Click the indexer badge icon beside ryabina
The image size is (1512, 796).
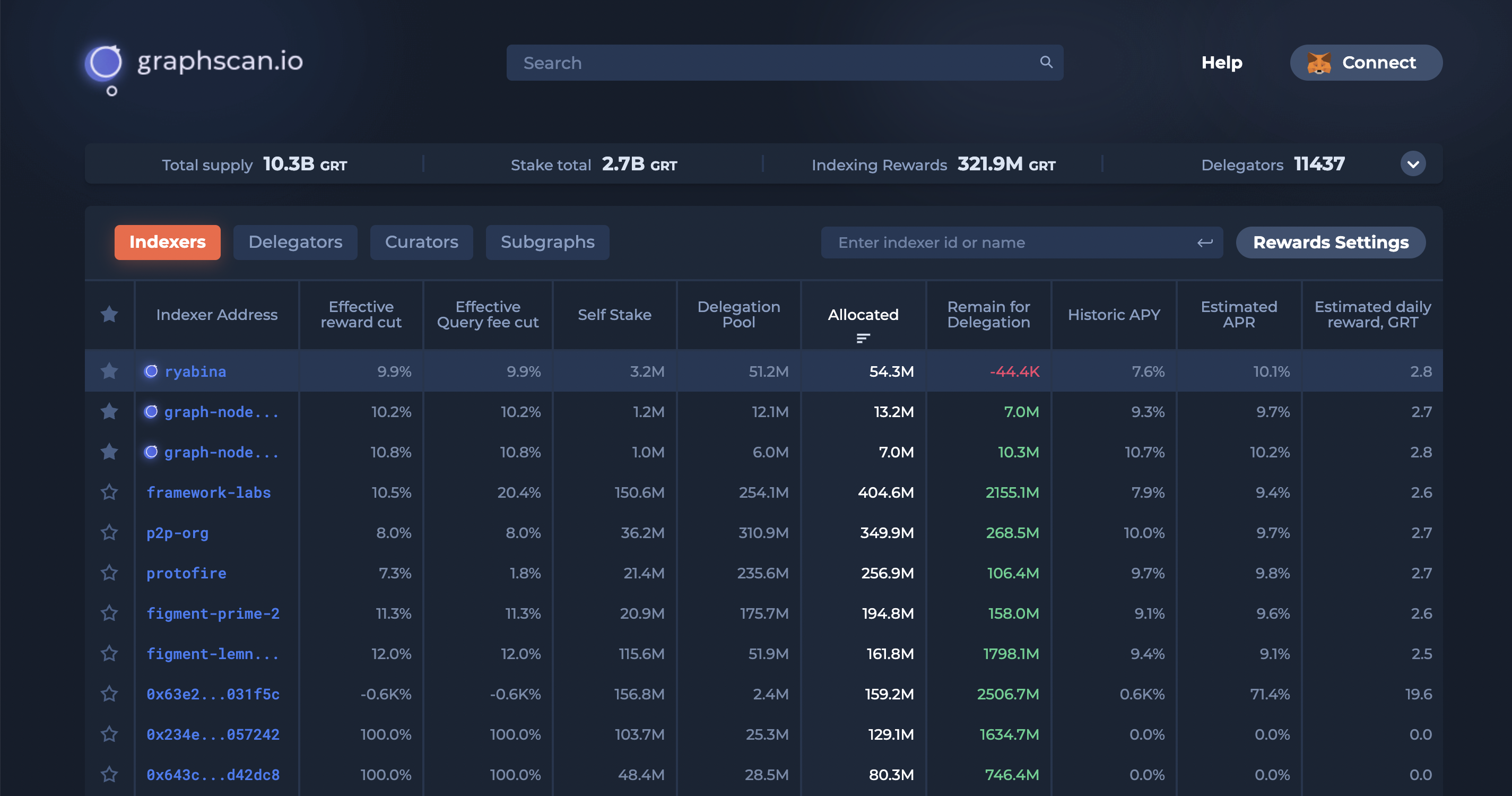[x=151, y=371]
